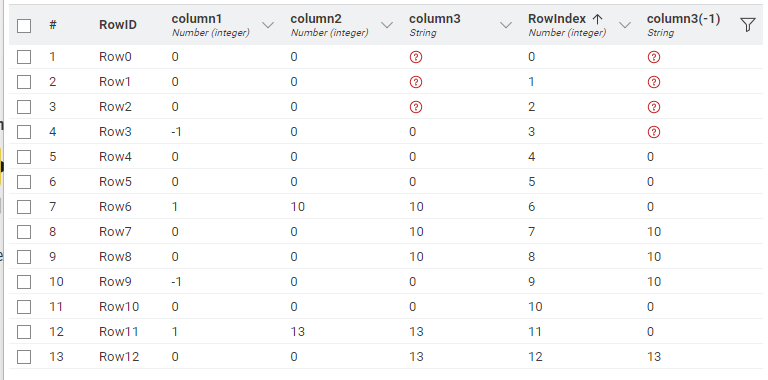768x380 pixels.
Task: Click missing value icon in Row1 column3(-1)
Action: pos(654,82)
